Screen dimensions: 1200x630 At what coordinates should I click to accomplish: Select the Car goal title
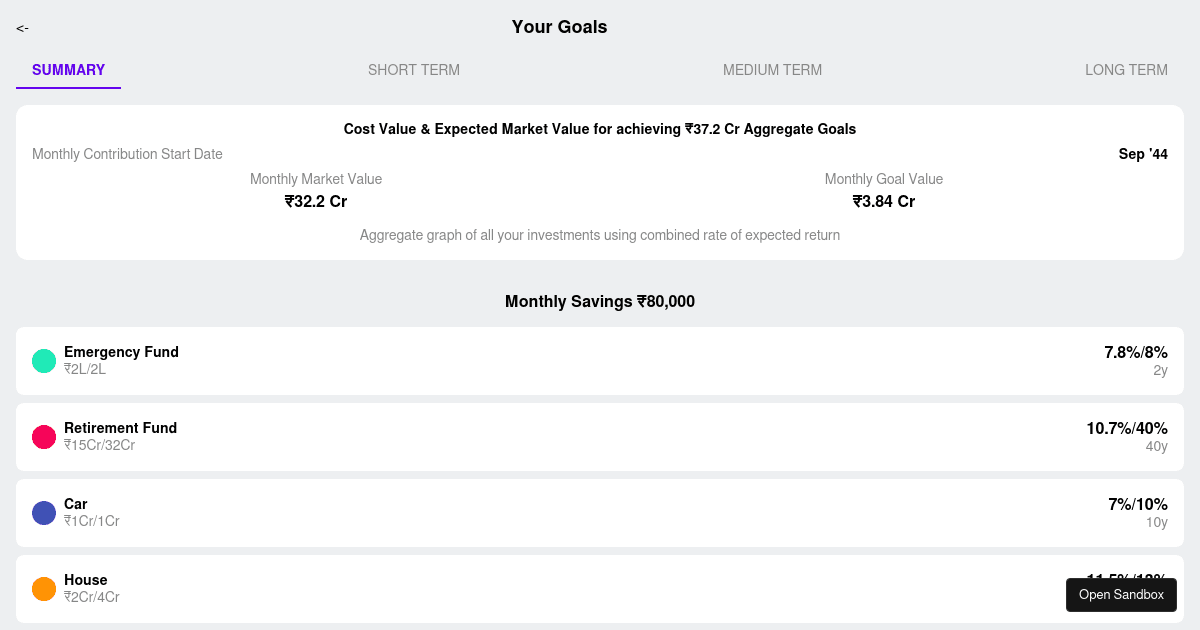pyautogui.click(x=76, y=504)
